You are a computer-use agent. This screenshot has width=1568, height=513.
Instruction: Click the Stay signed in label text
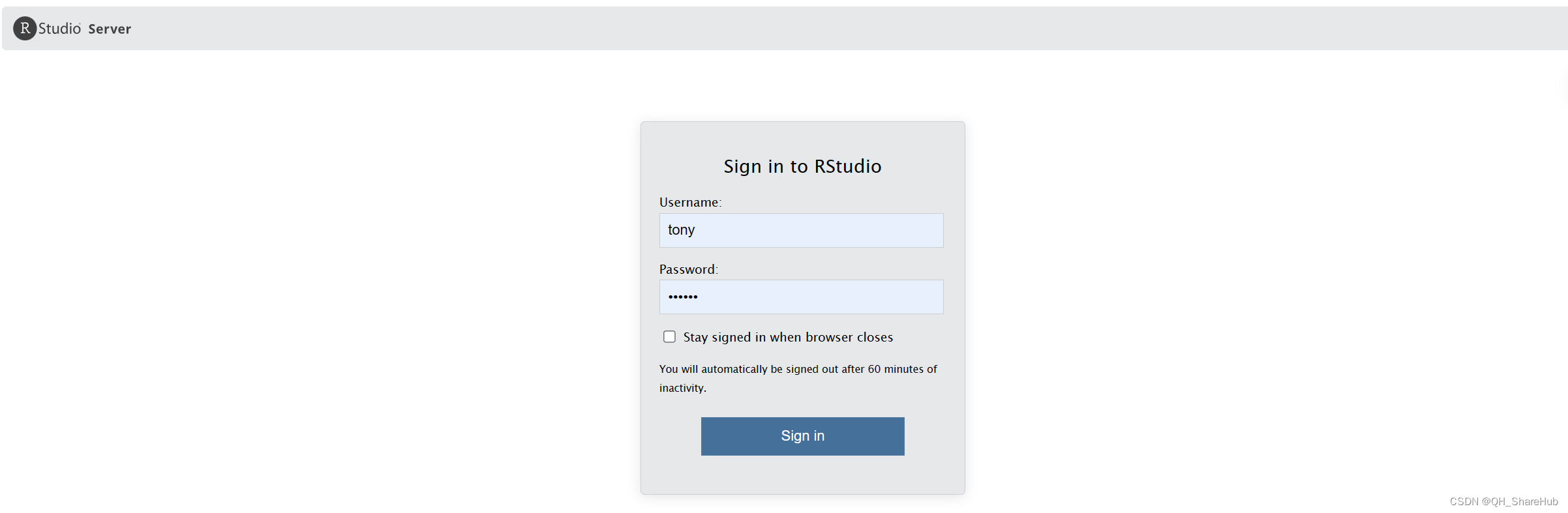point(788,337)
